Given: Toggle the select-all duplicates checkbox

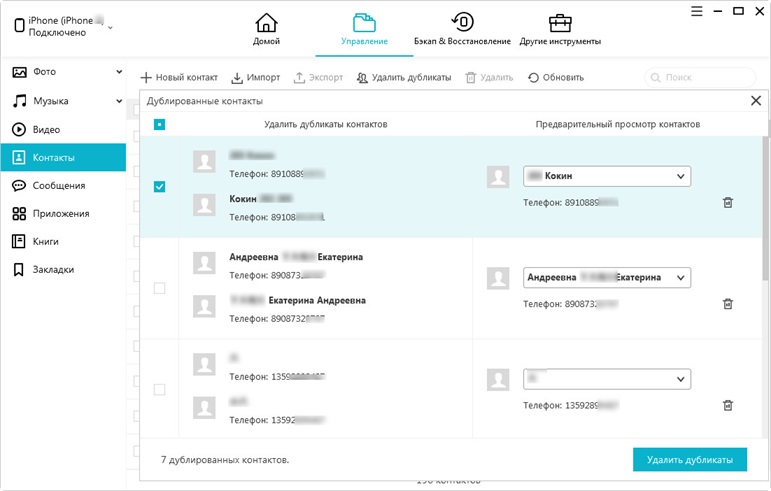Looking at the screenshot, I should [x=159, y=124].
